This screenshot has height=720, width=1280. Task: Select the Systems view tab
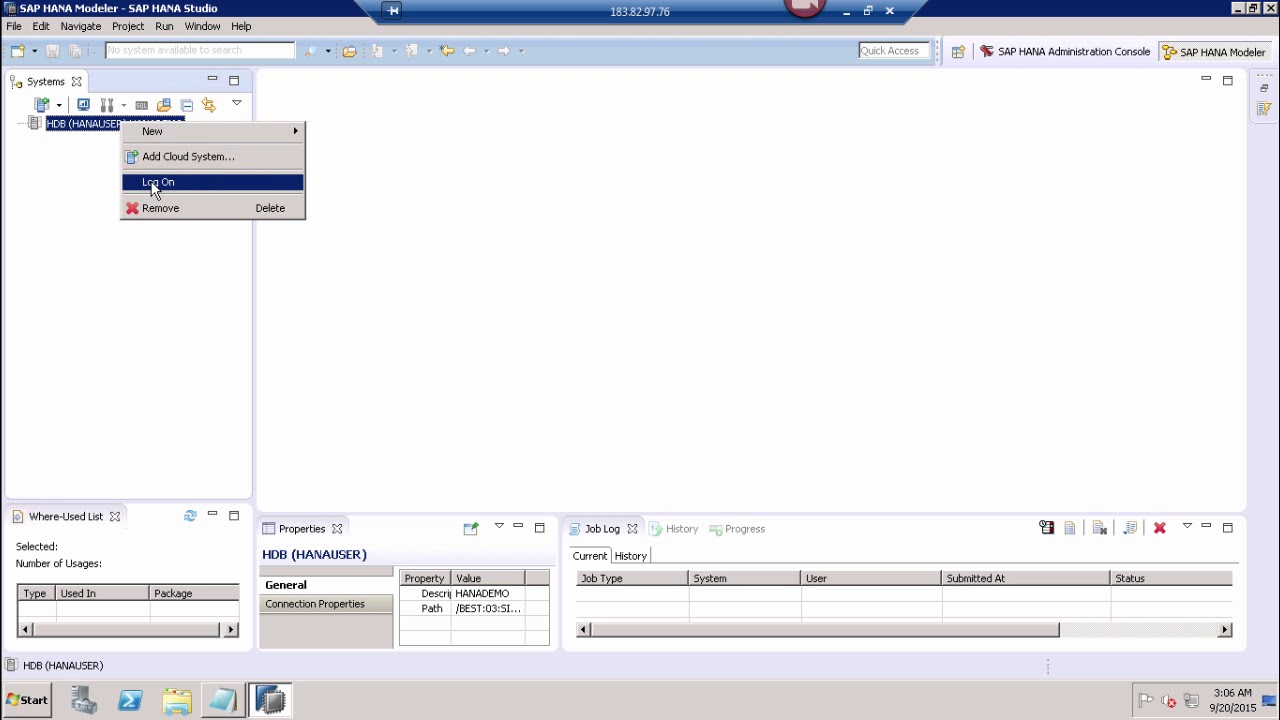point(45,81)
